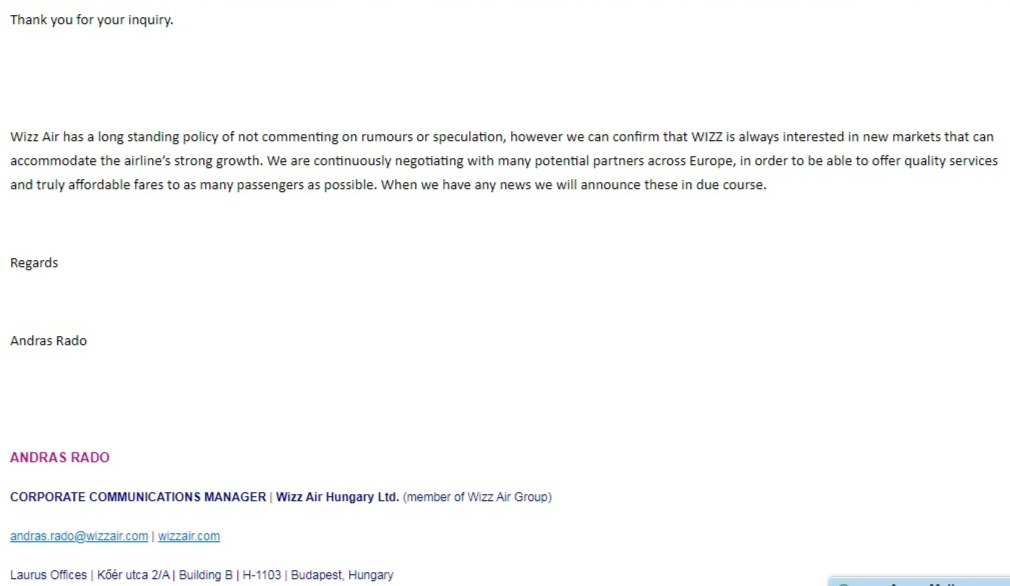This screenshot has width=1010, height=586.
Task: Click the bold Wizz Air Hungary Ltd. text
Action: [x=338, y=496]
